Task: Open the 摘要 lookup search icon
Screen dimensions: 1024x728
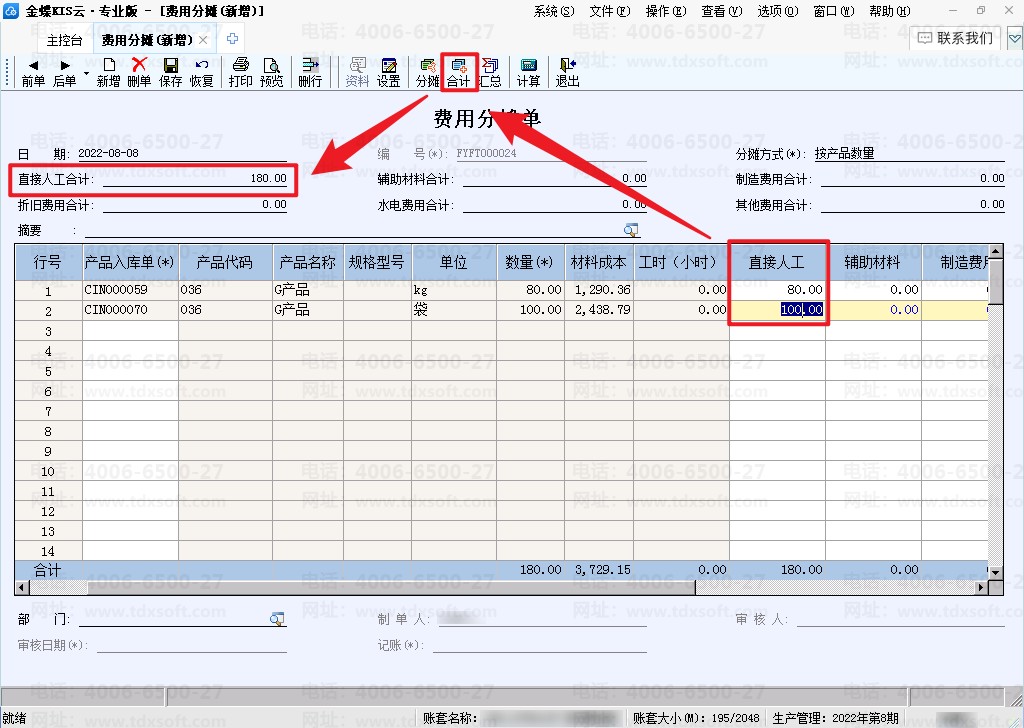Action: click(x=631, y=230)
